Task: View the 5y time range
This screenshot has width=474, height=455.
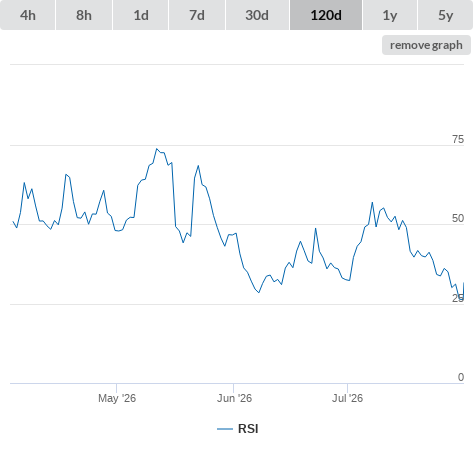Action: 446,15
